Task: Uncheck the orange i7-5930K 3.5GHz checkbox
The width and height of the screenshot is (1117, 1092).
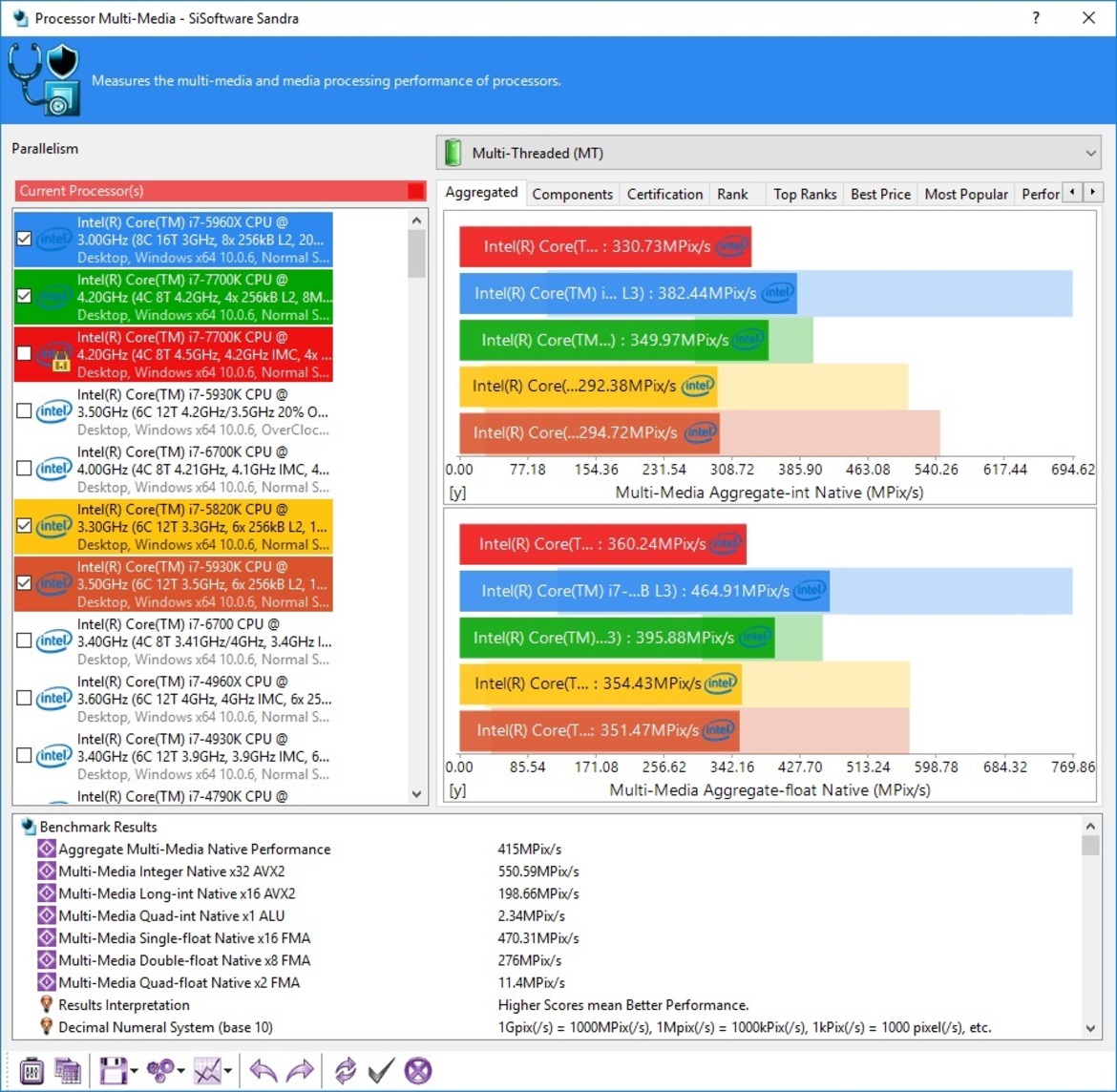Action: [24, 583]
